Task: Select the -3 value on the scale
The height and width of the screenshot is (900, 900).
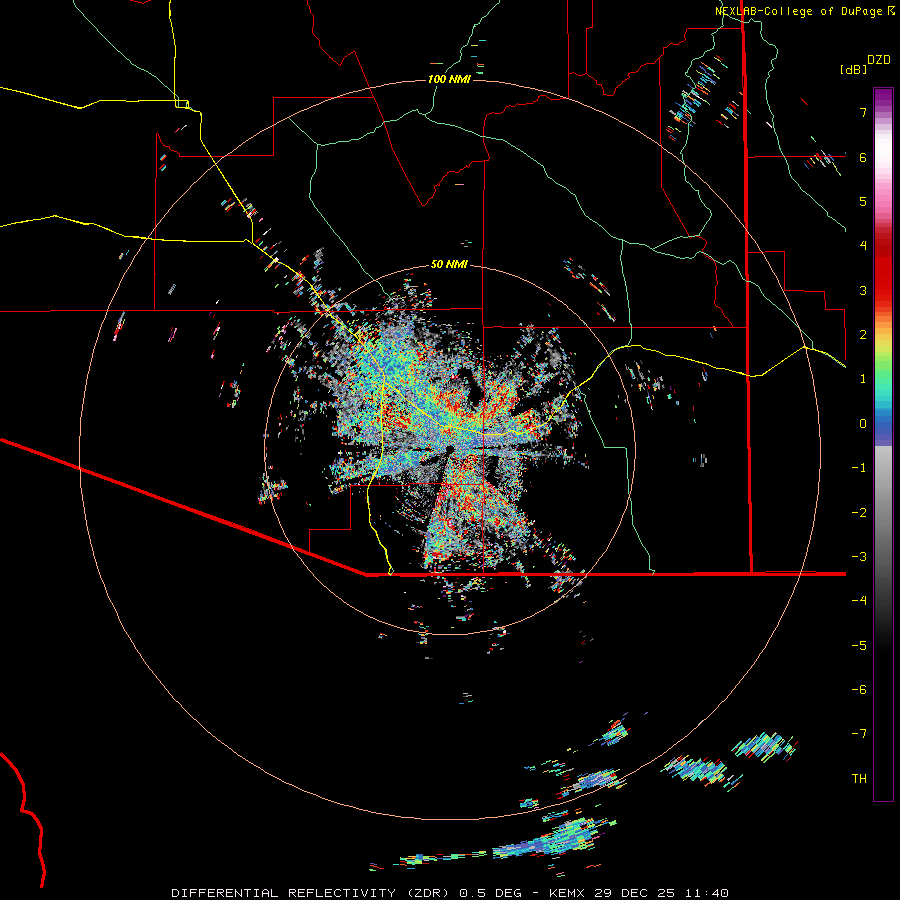Action: 859,557
